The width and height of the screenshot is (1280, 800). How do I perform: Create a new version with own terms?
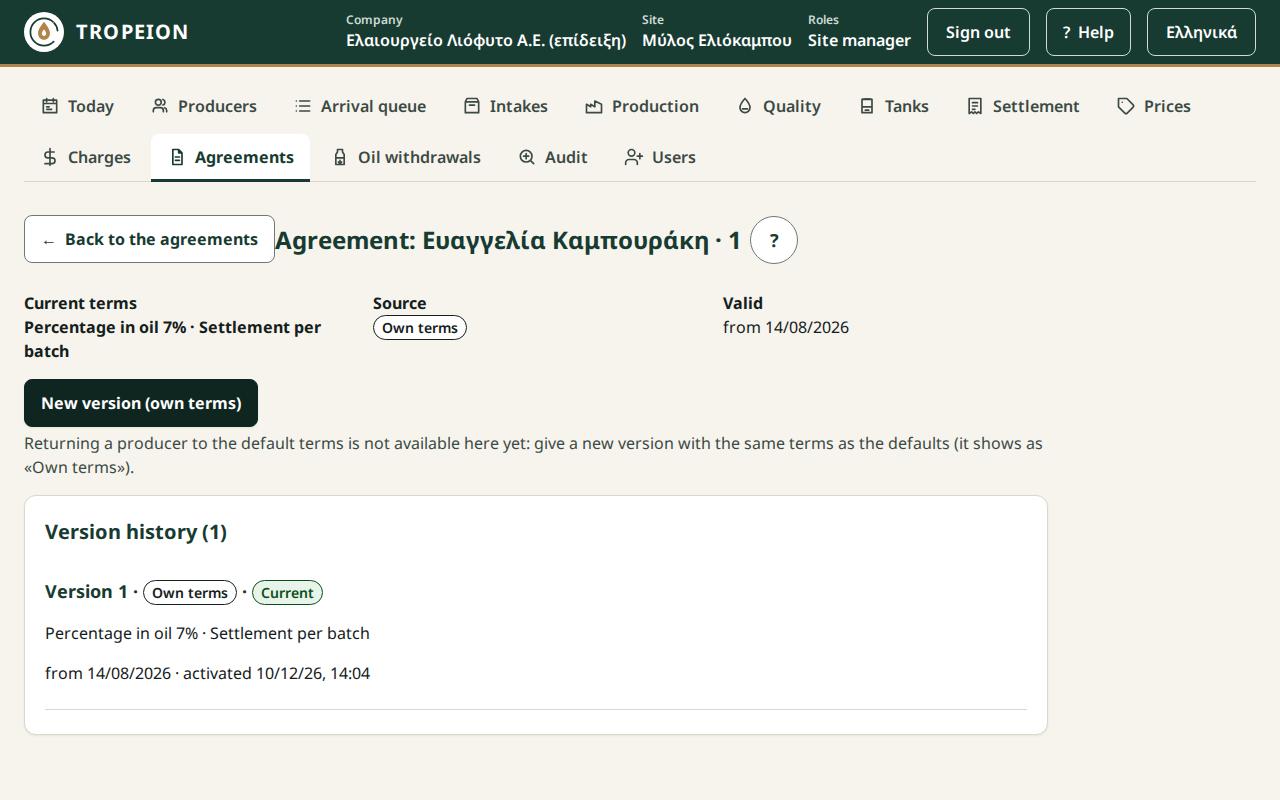(141, 403)
